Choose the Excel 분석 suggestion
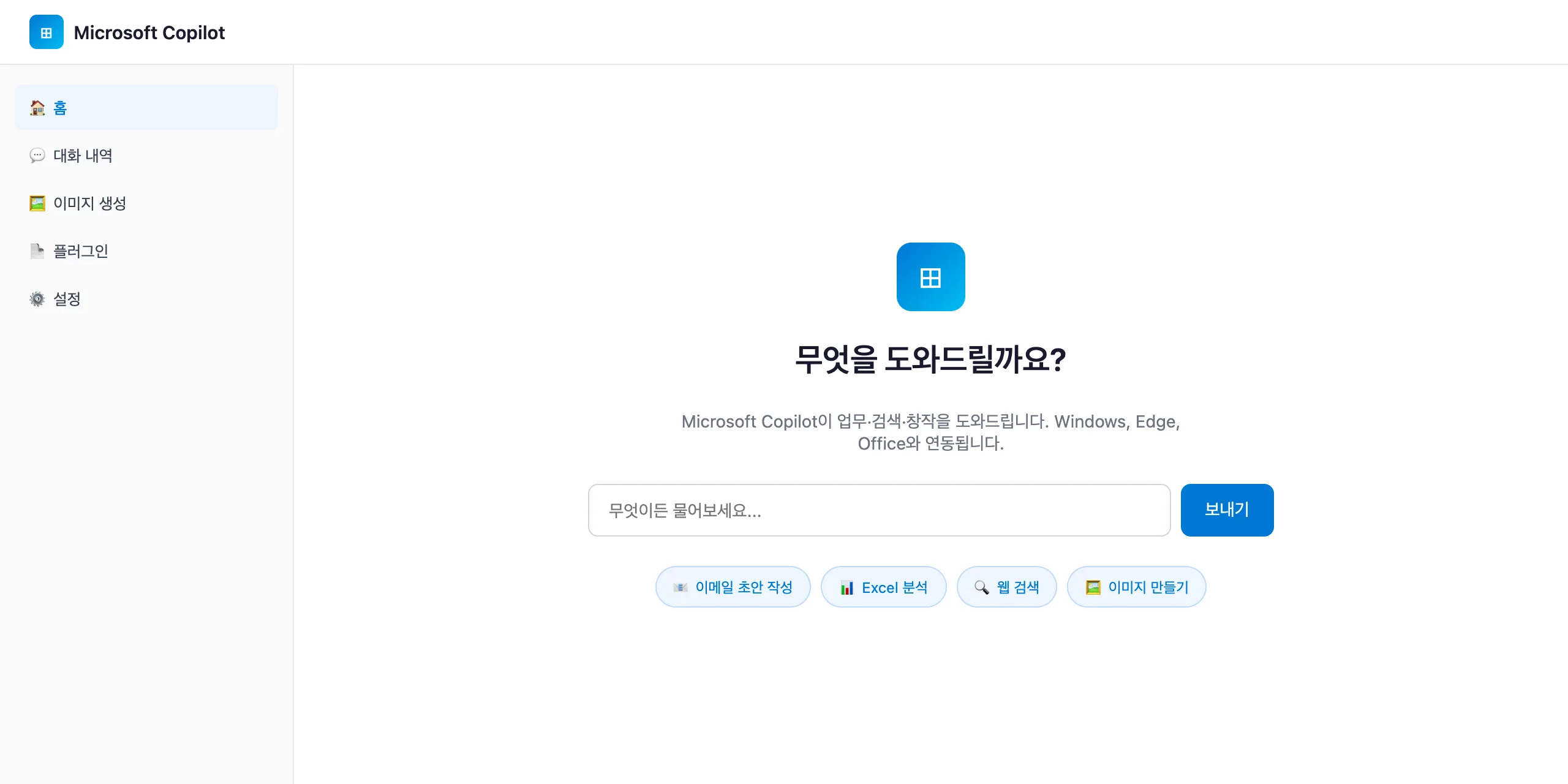This screenshot has height=784, width=1568. (884, 587)
